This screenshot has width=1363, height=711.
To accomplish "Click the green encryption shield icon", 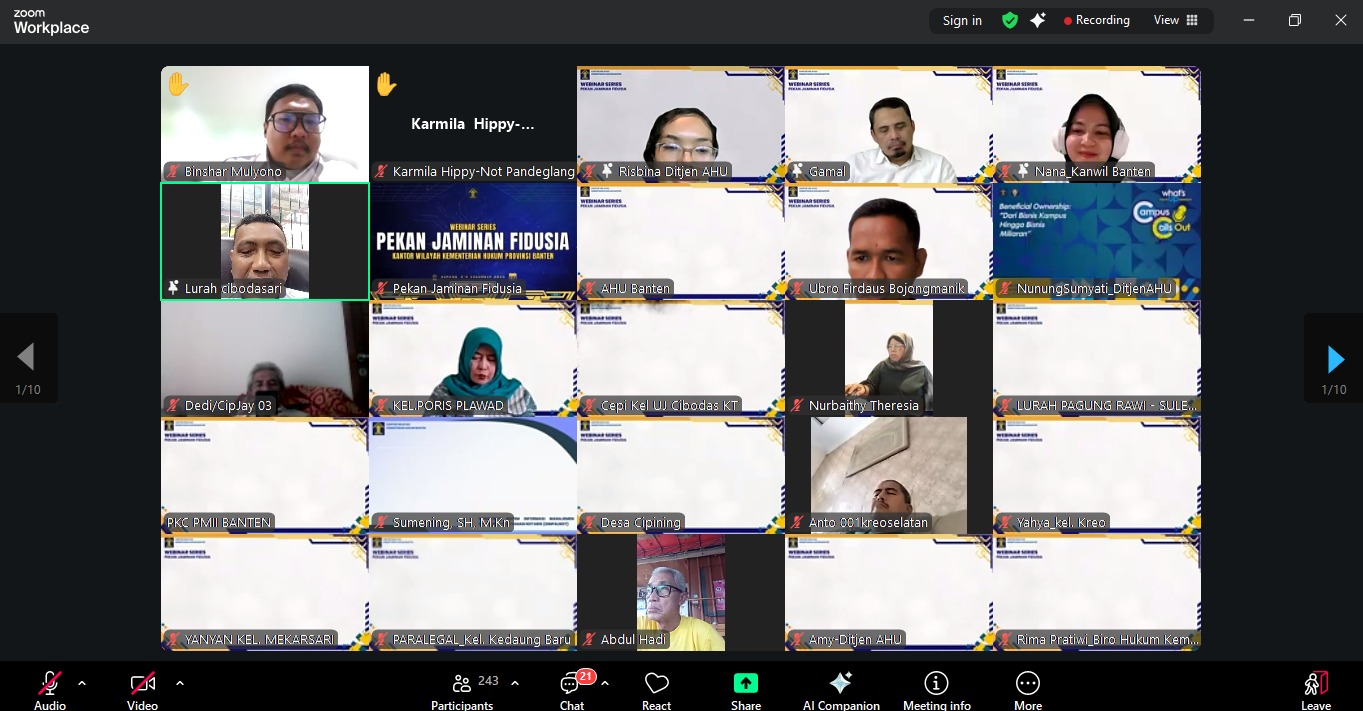I will 1010,20.
